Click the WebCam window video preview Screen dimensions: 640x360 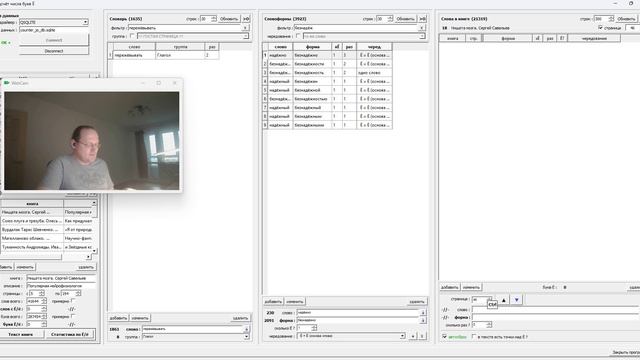pyautogui.click(x=91, y=141)
